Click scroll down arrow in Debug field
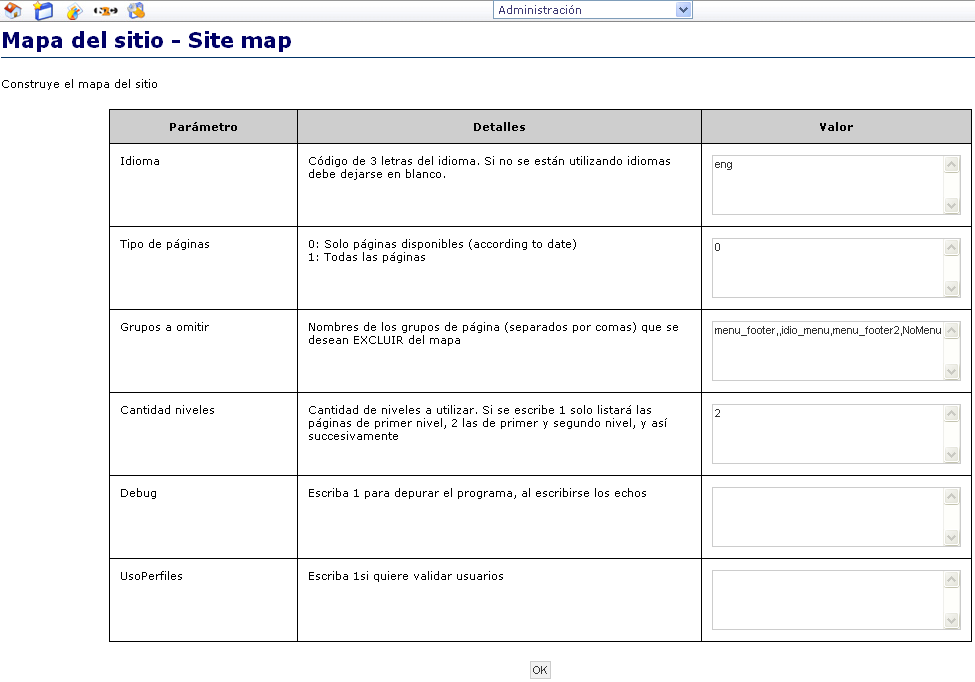The image size is (975, 682). tap(951, 537)
